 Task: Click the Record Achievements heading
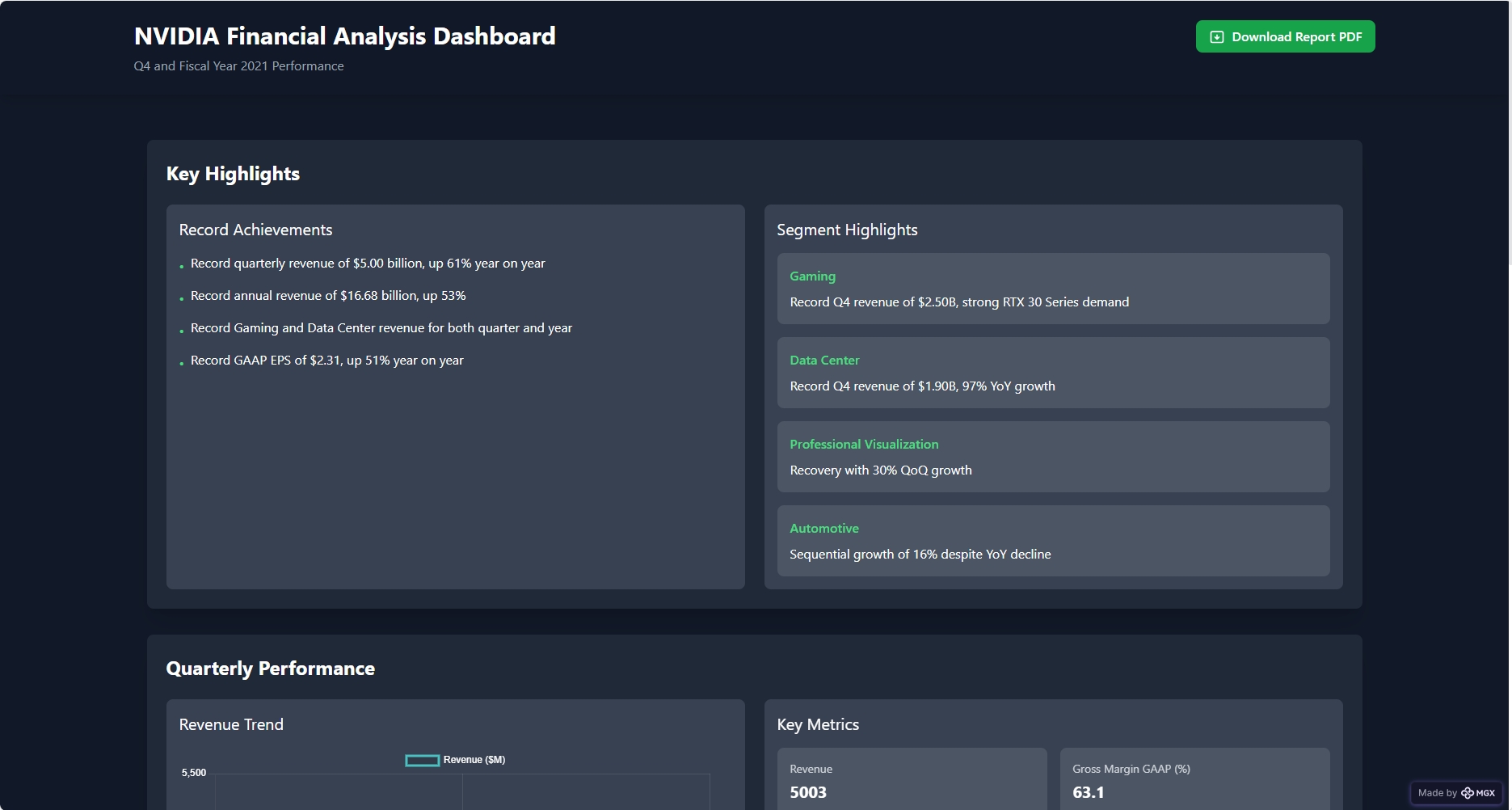point(255,230)
